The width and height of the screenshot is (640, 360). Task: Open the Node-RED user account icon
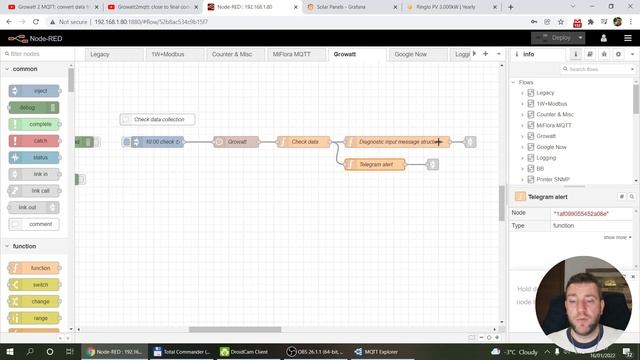(603, 38)
